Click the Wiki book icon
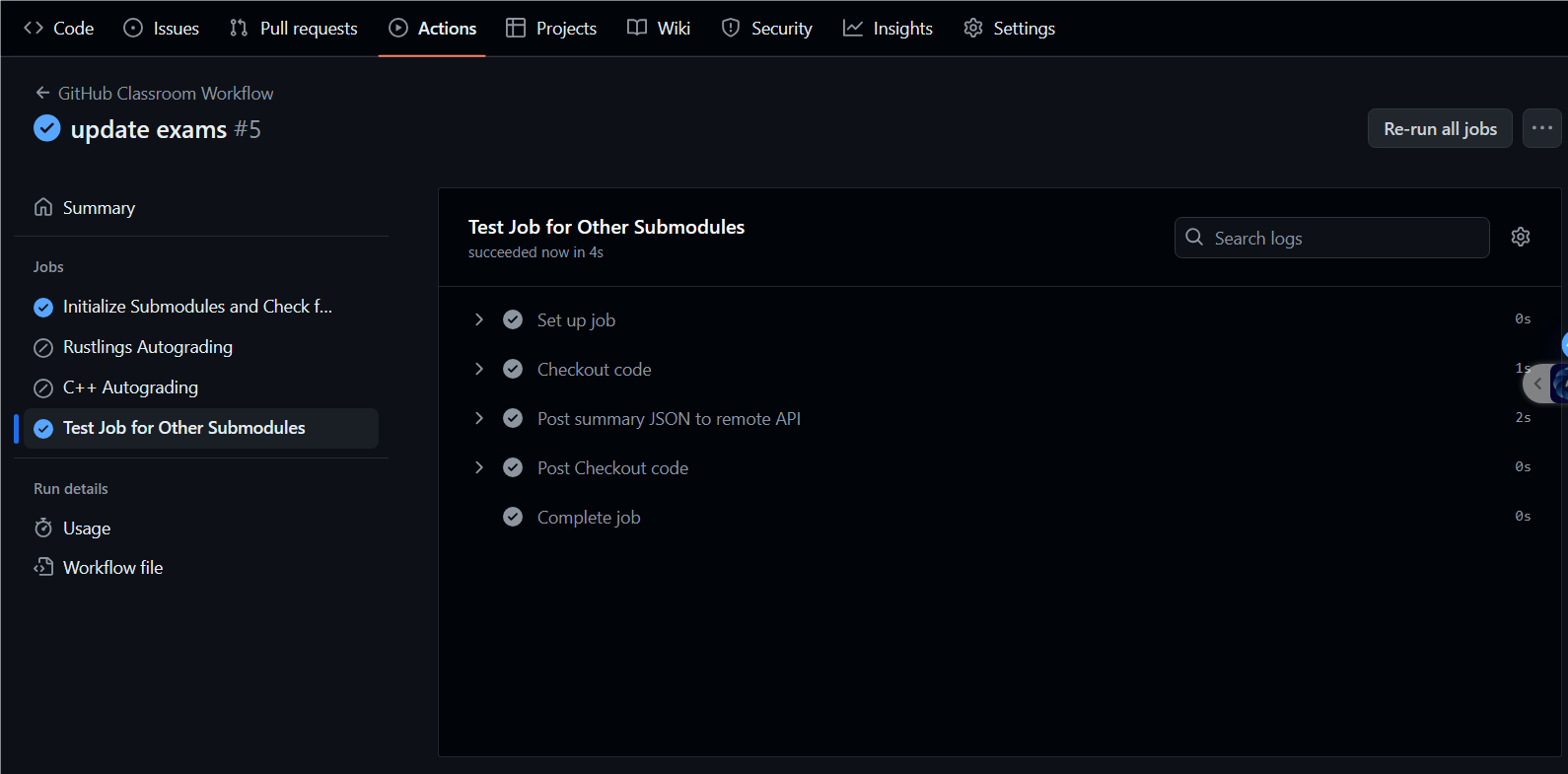This screenshot has width=1568, height=774. point(637,28)
